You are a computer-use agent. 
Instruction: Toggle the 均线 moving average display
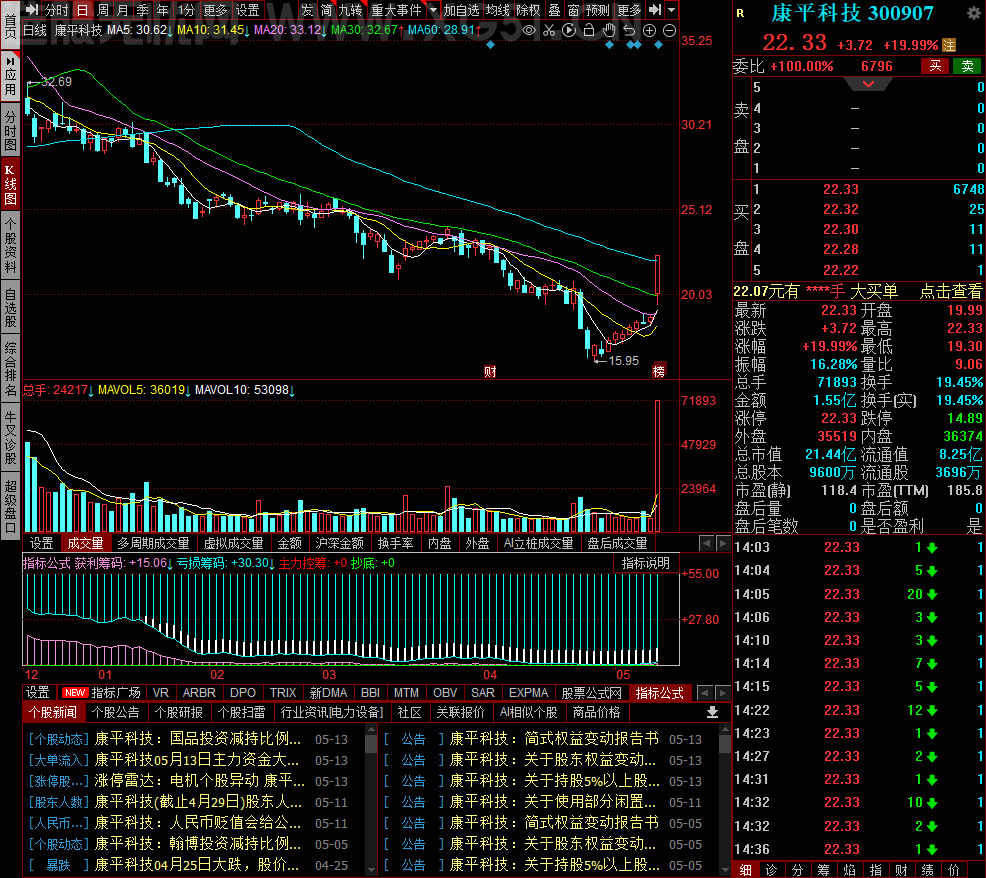point(498,10)
